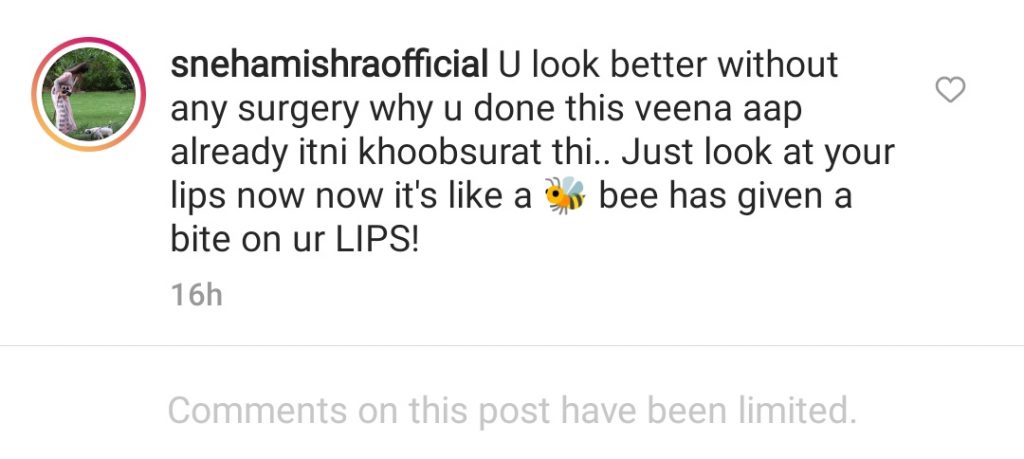Like the comment with the heart icon
This screenshot has height=459, width=1024.
(x=950, y=89)
